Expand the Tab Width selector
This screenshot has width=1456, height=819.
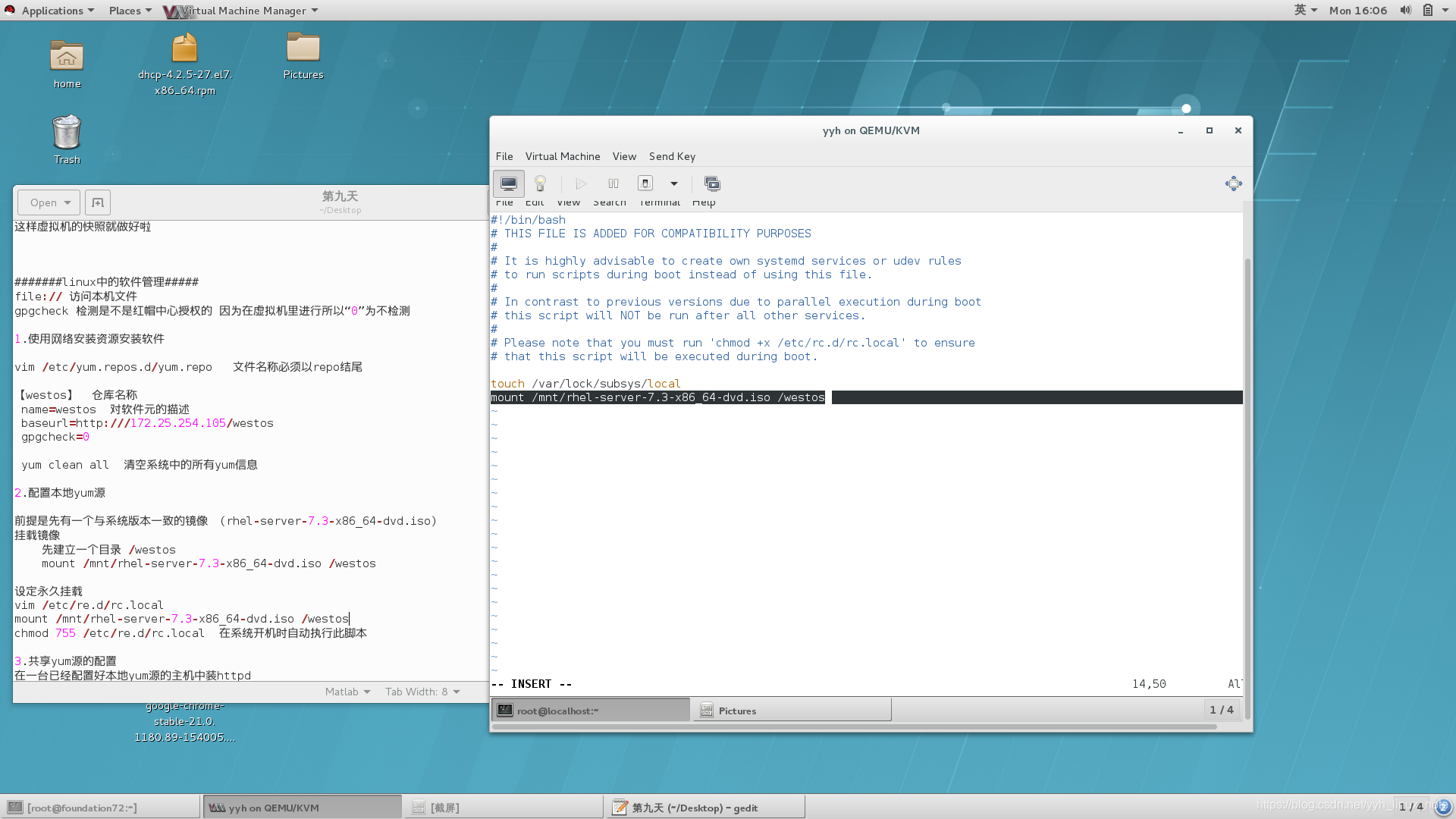point(422,692)
